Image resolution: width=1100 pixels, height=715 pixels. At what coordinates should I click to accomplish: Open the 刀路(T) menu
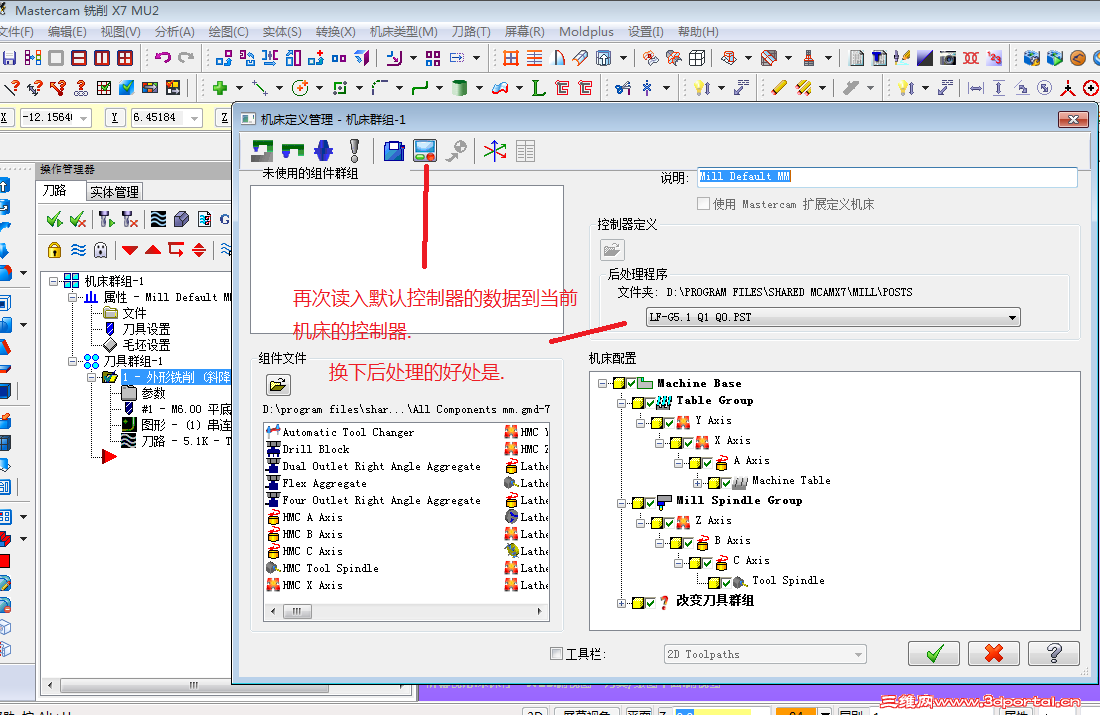point(471,32)
